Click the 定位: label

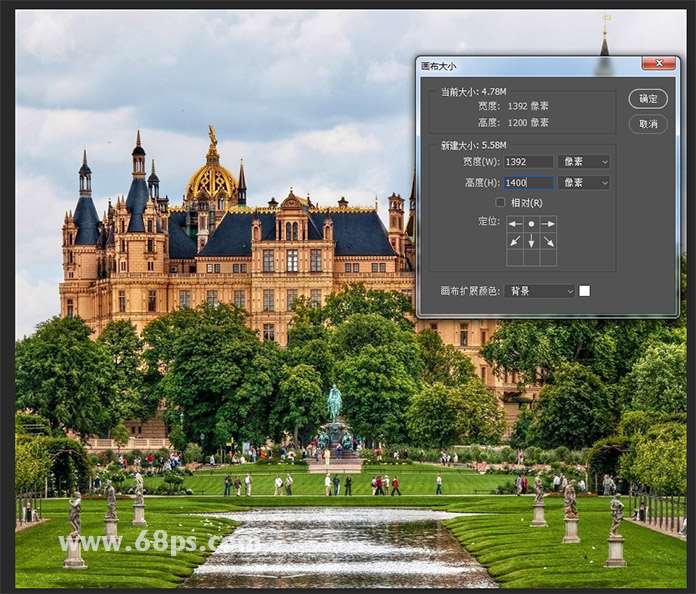pos(489,221)
